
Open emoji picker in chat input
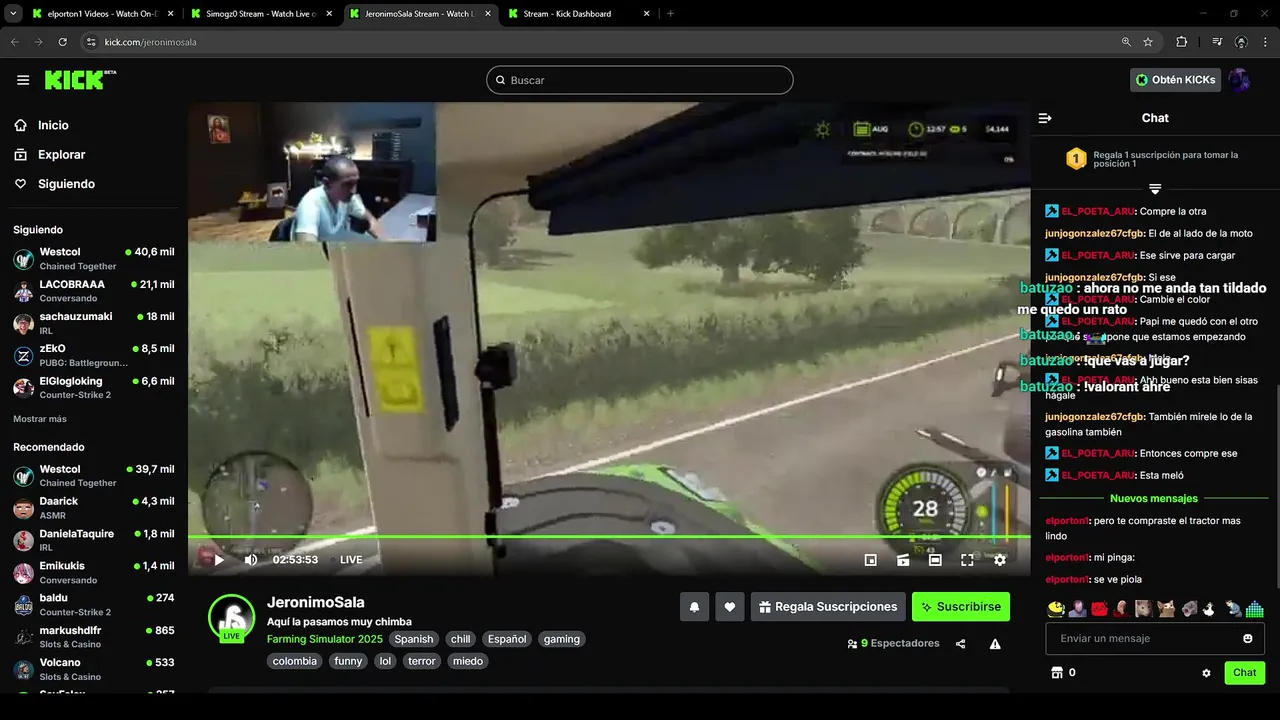pyautogui.click(x=1248, y=638)
